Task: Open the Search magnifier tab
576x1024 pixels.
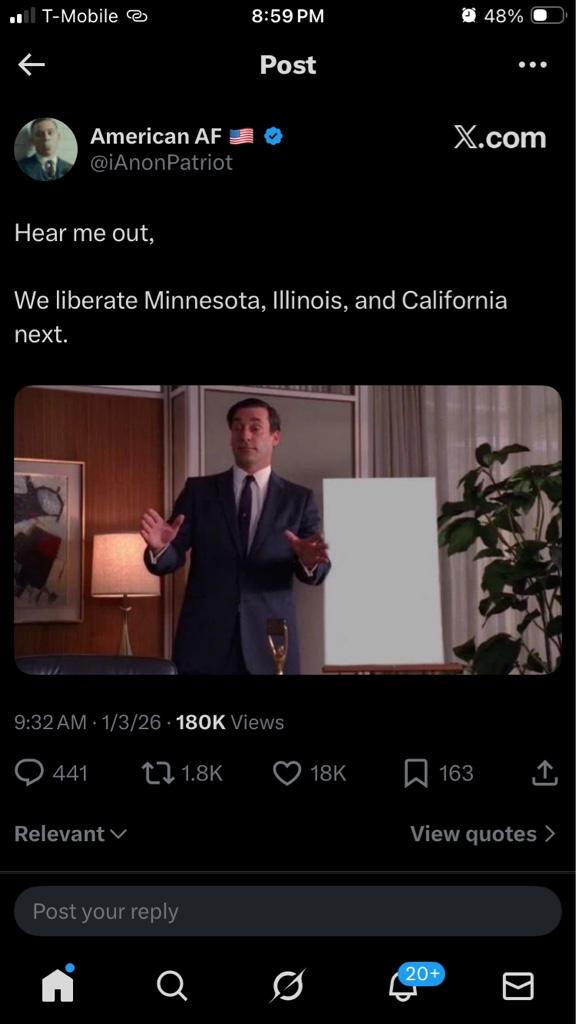Action: pos(172,985)
